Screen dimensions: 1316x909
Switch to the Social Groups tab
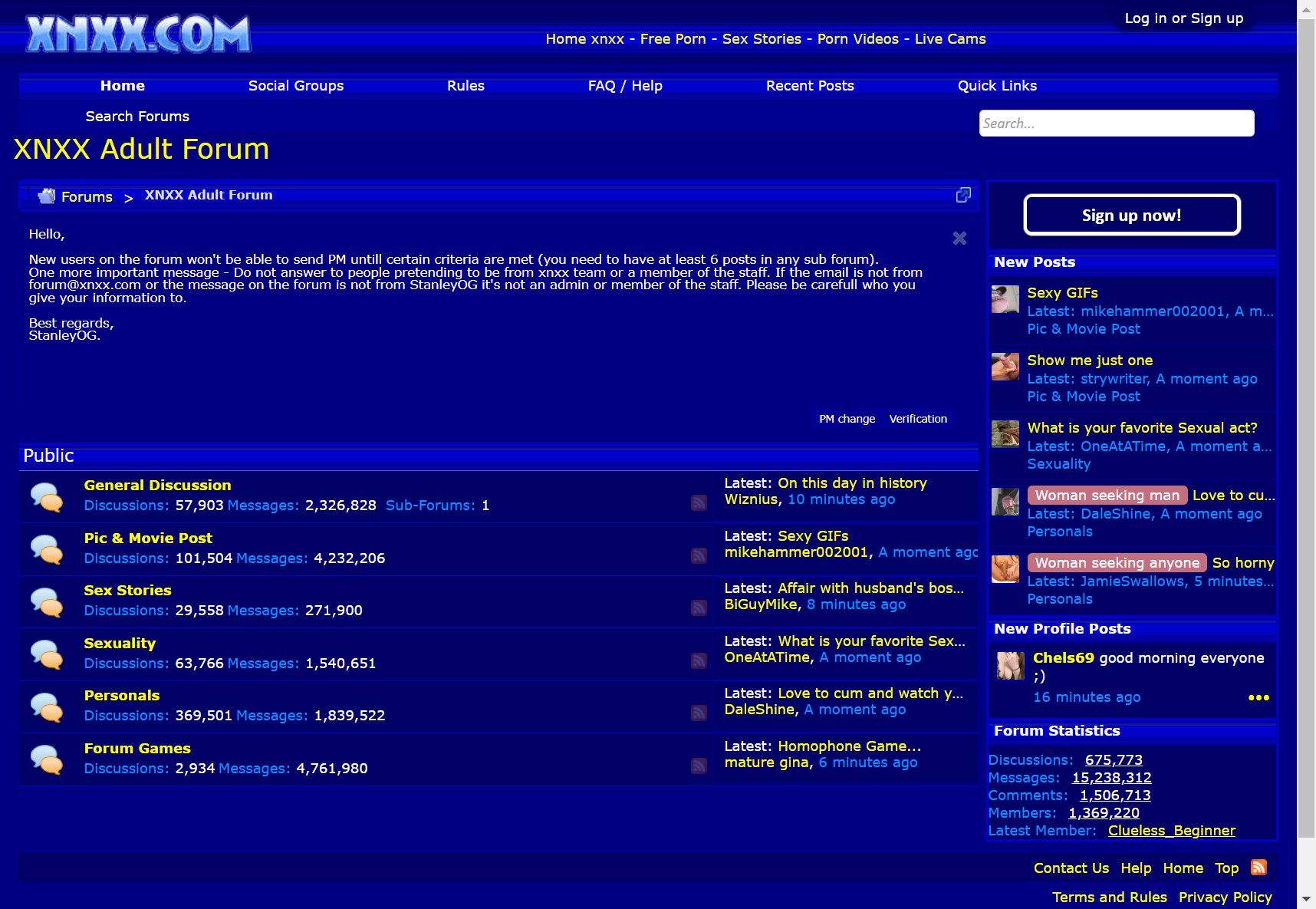(x=295, y=85)
